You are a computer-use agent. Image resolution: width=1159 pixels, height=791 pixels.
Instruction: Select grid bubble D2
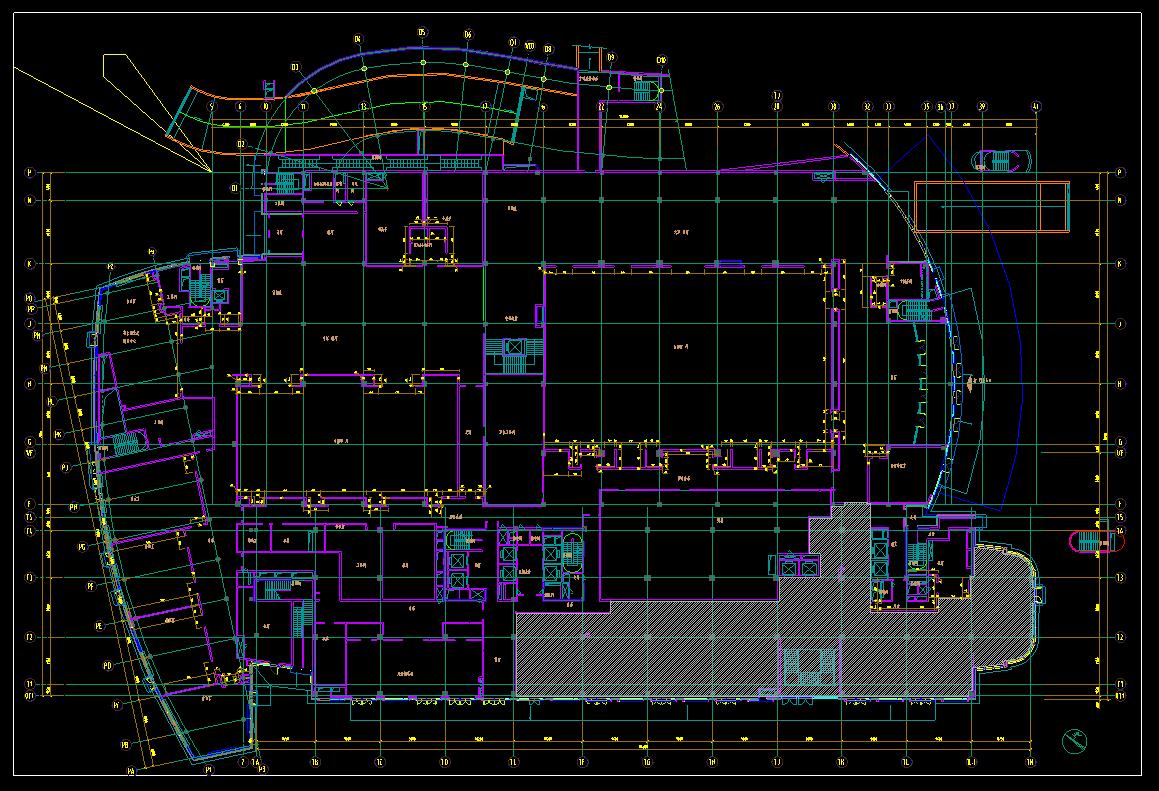(x=241, y=144)
